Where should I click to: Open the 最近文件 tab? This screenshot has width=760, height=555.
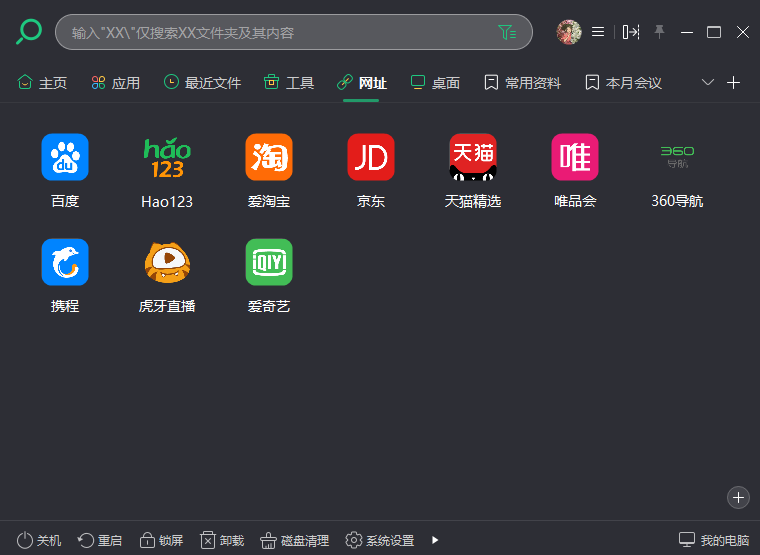click(203, 83)
